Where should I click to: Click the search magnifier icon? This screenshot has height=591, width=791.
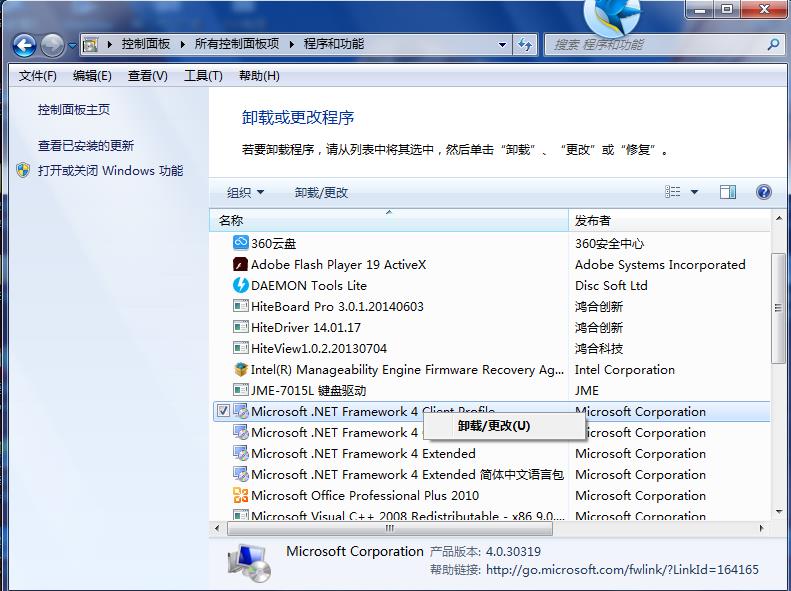[773, 45]
